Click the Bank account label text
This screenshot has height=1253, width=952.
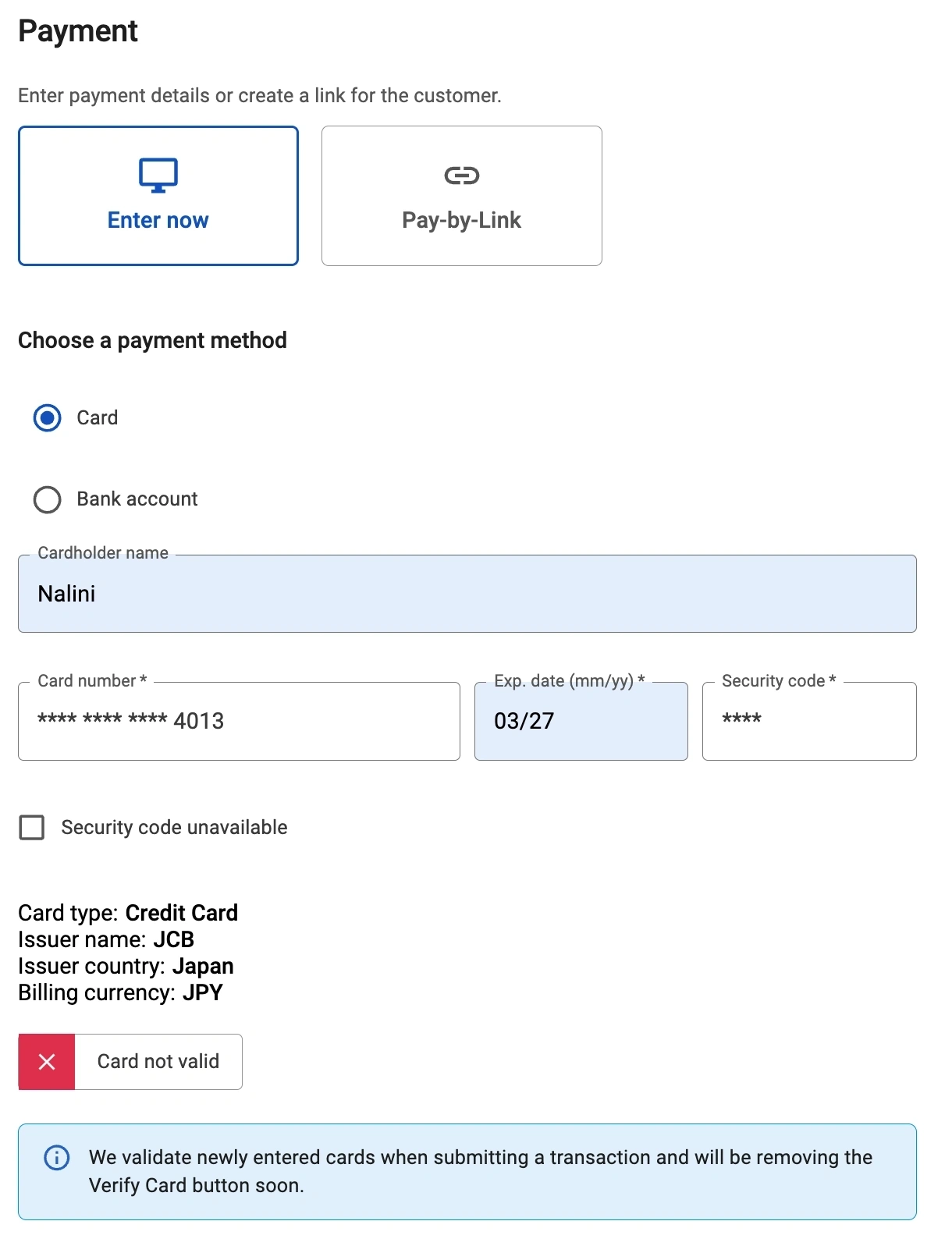point(137,499)
